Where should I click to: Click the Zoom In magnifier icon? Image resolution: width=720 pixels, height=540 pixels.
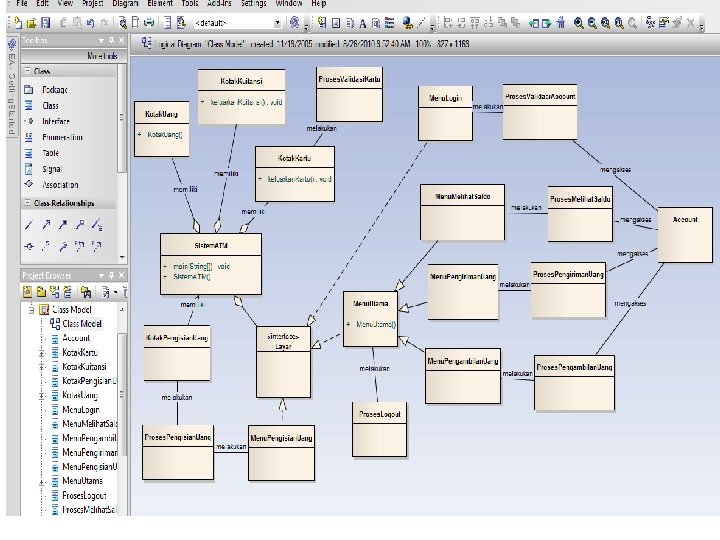[x=579, y=23]
